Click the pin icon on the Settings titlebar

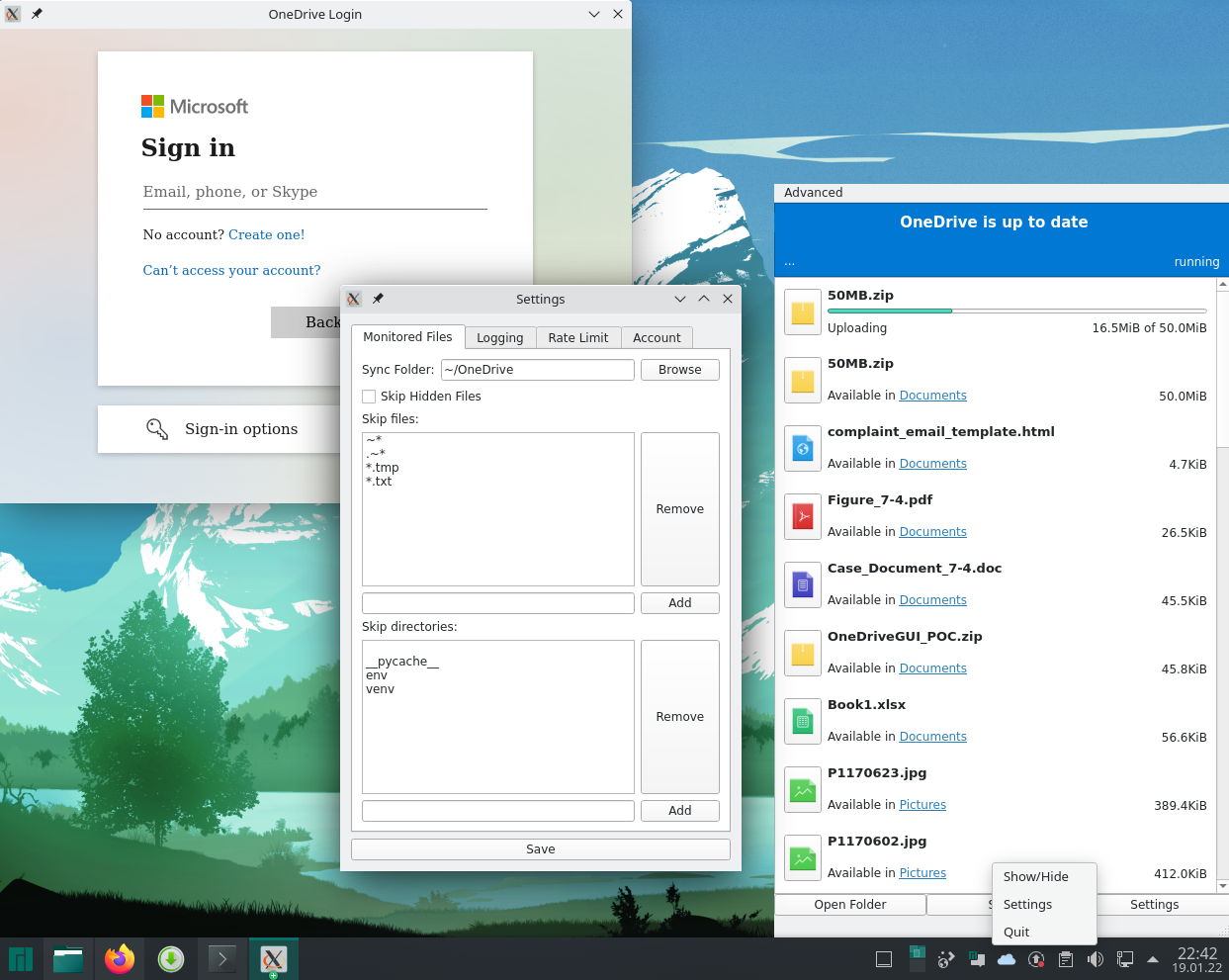click(x=377, y=299)
